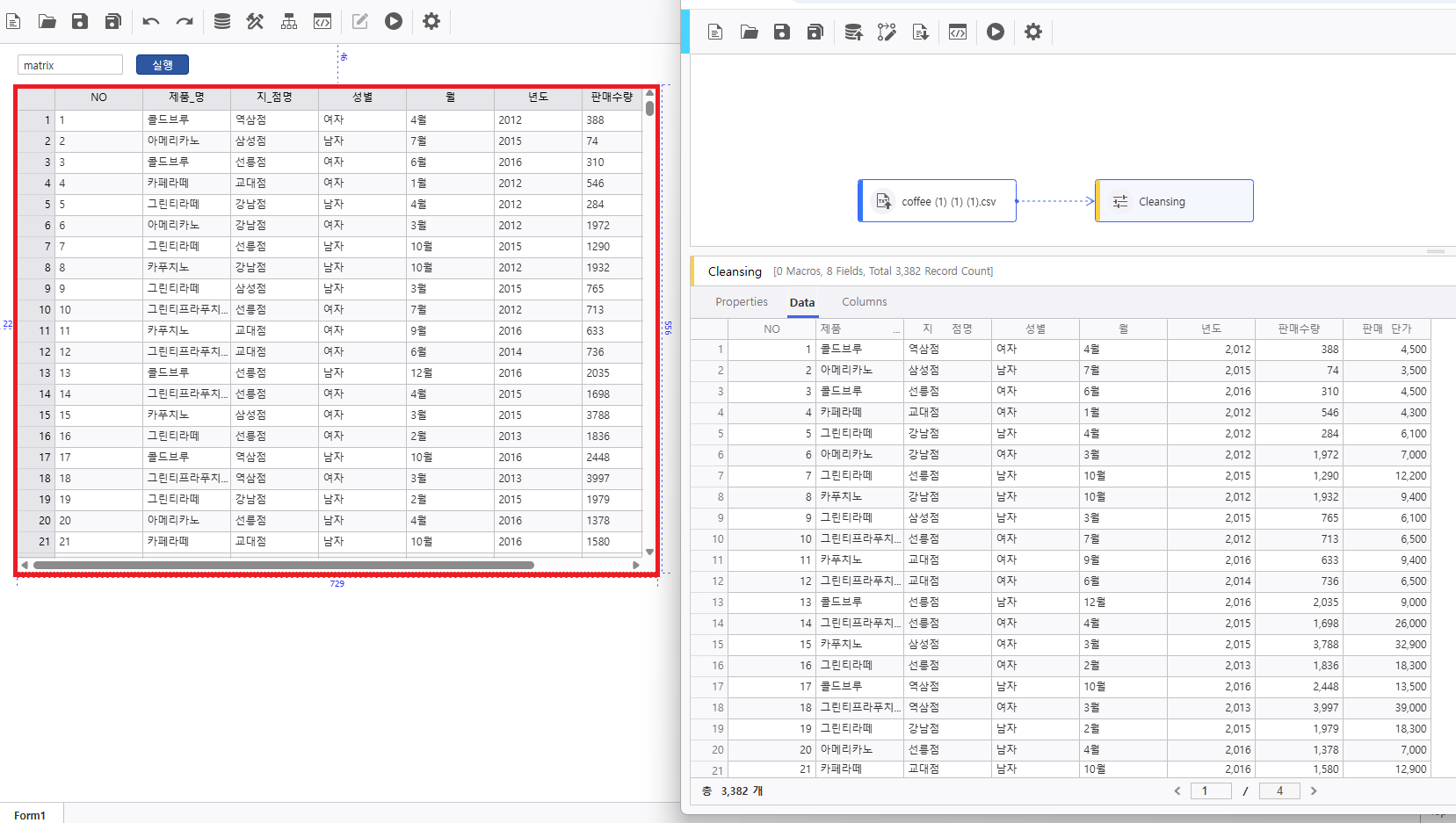Switch to the Columns tab
This screenshot has width=1456, height=823.
tap(864, 302)
